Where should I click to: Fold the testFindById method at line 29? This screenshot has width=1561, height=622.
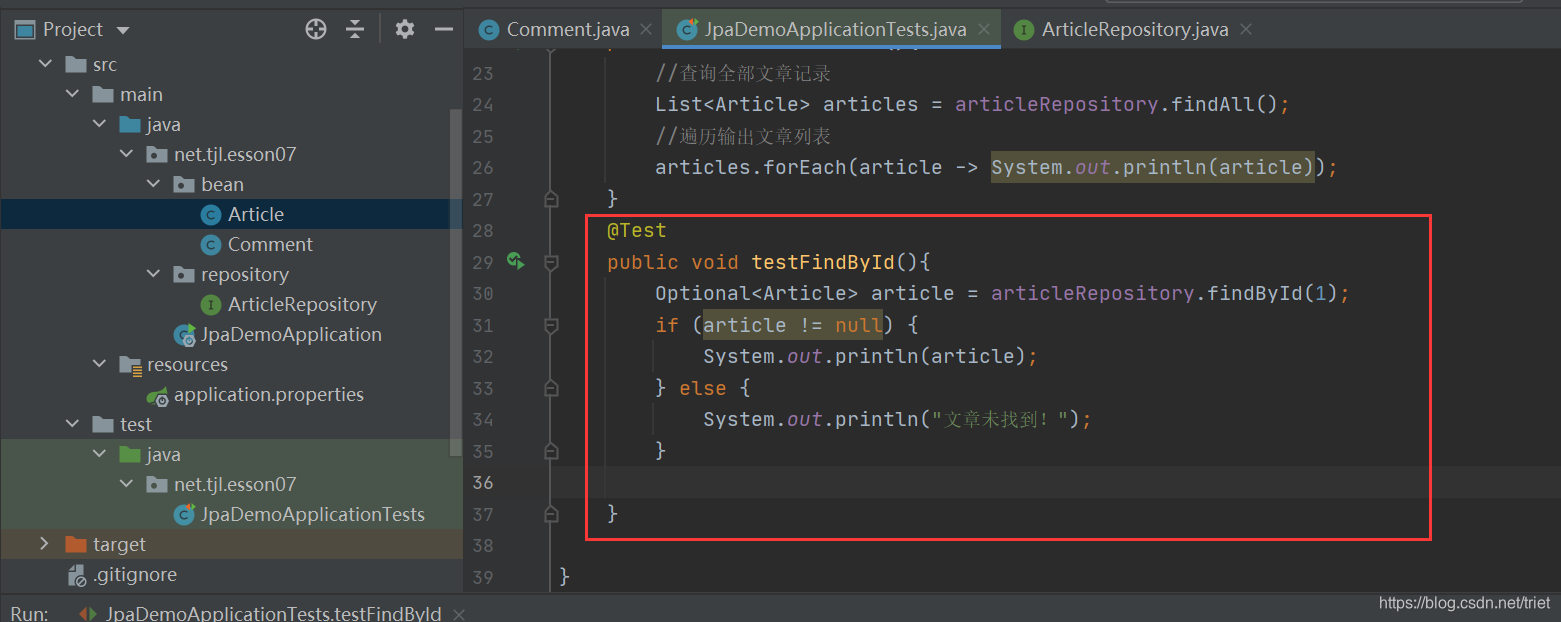550,262
